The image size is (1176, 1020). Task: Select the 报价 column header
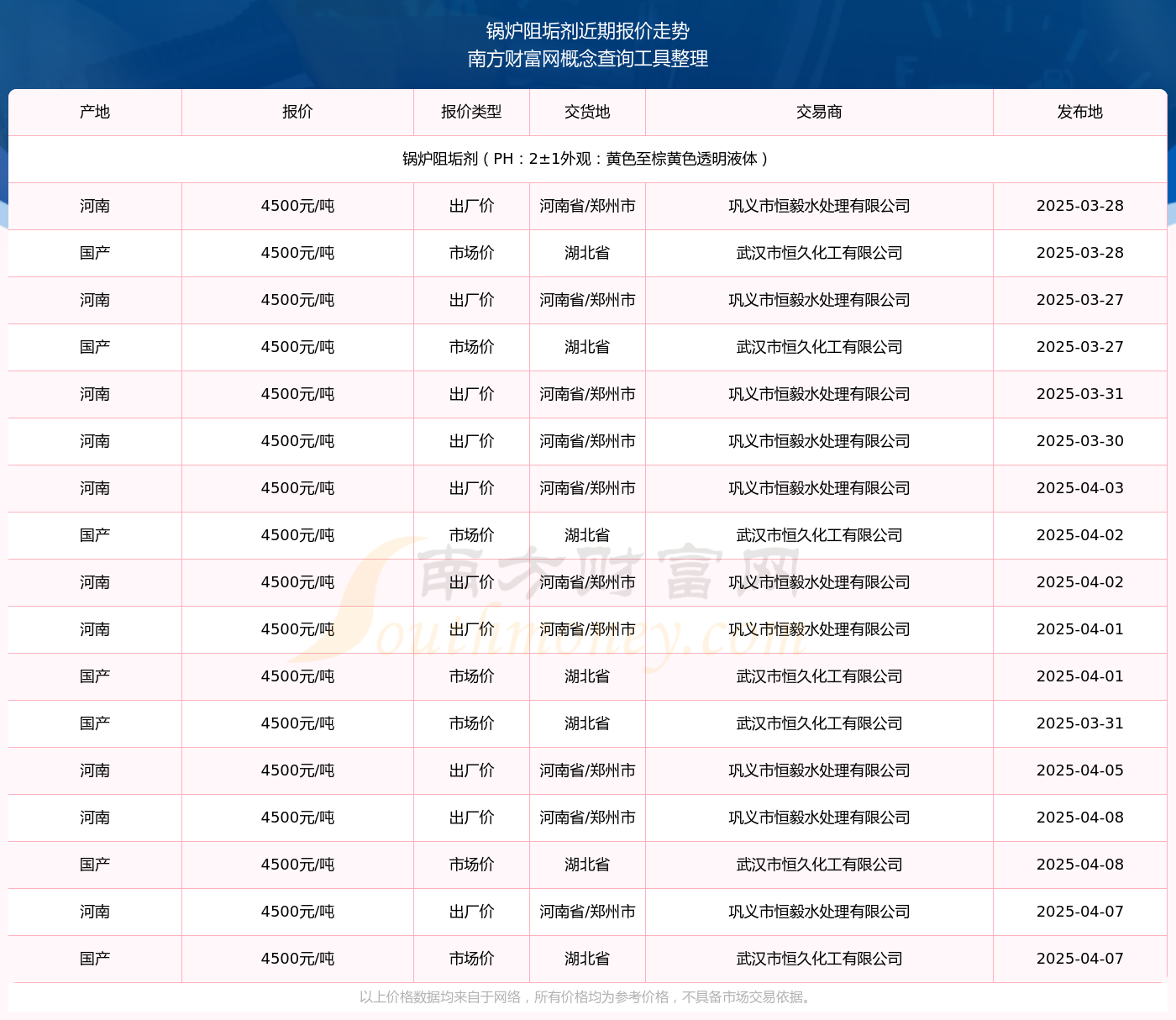(x=297, y=112)
